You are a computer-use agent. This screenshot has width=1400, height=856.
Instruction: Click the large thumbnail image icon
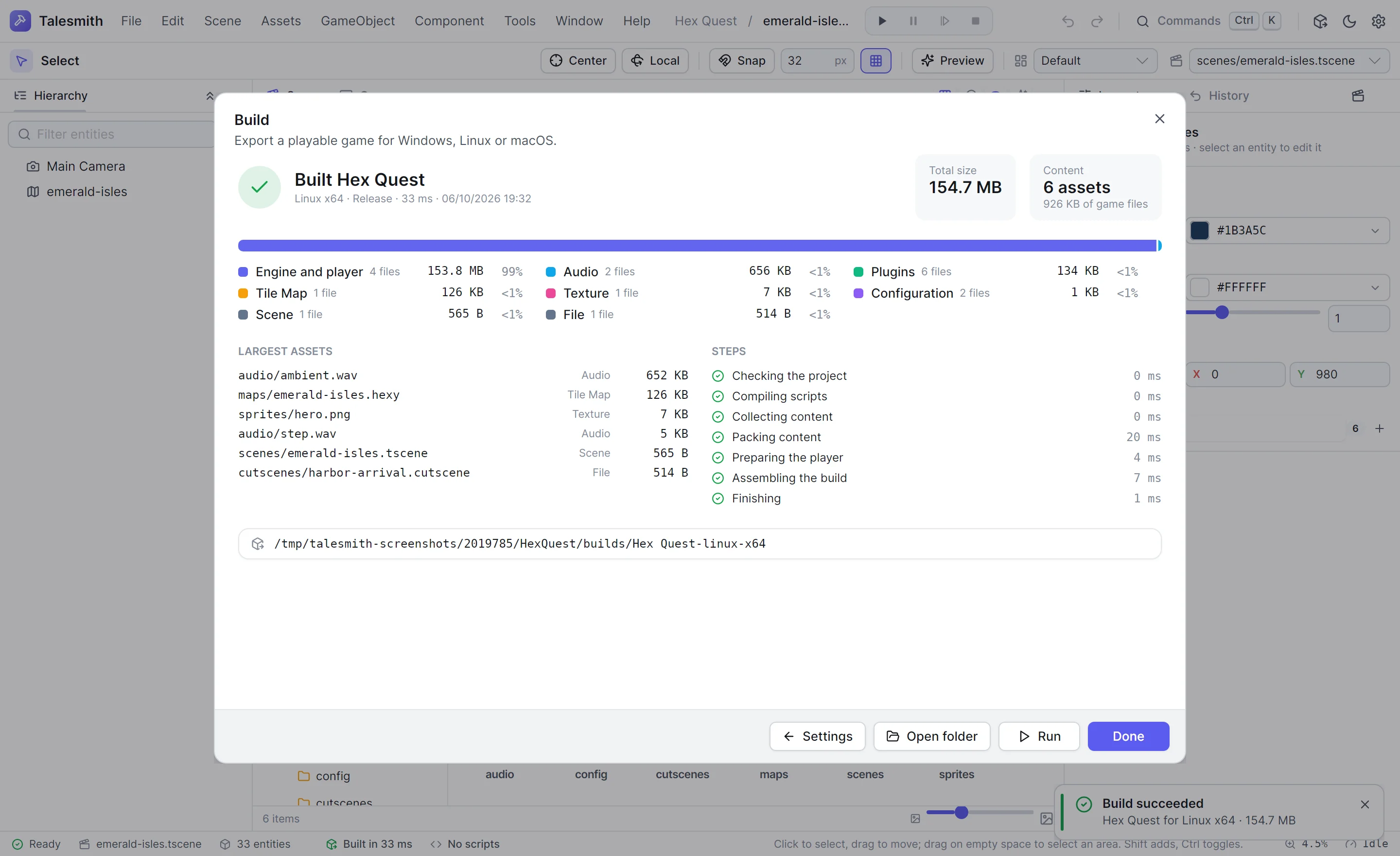click(1046, 819)
